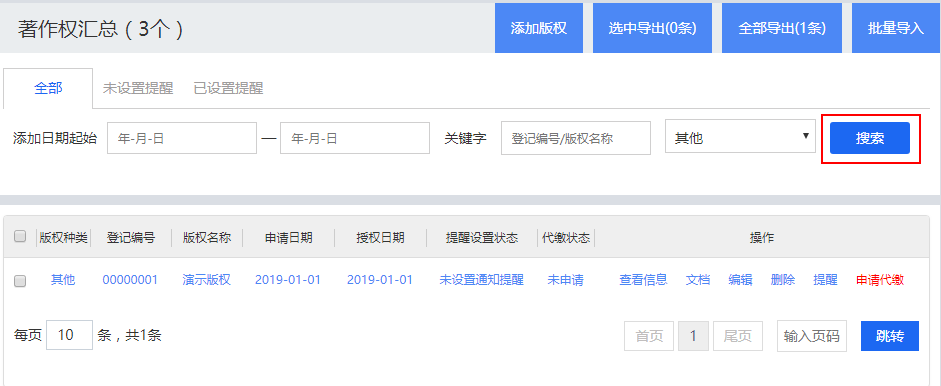Image resolution: width=941 pixels, height=386 pixels.
Task: Export selected via 选中导出(0条)
Action: pyautogui.click(x=652, y=28)
